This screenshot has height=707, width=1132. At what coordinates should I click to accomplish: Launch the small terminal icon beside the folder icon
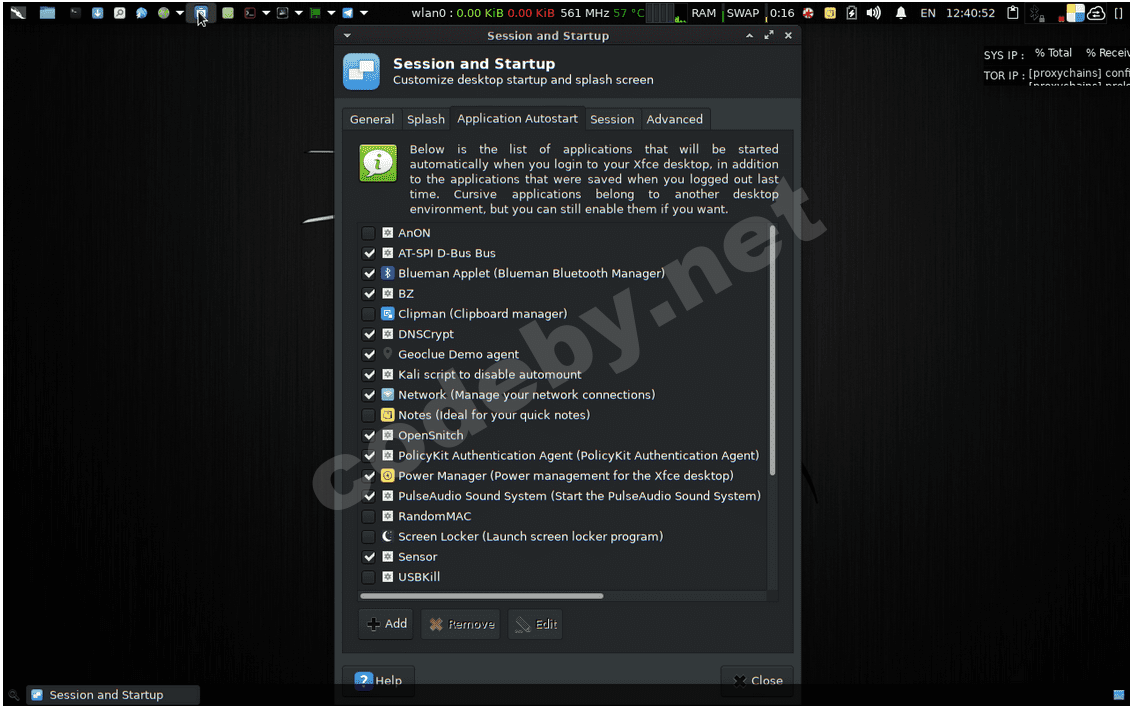coord(75,13)
